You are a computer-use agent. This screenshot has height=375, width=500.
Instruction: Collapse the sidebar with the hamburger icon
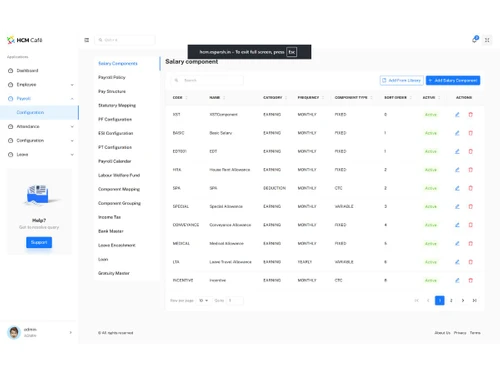(x=87, y=40)
